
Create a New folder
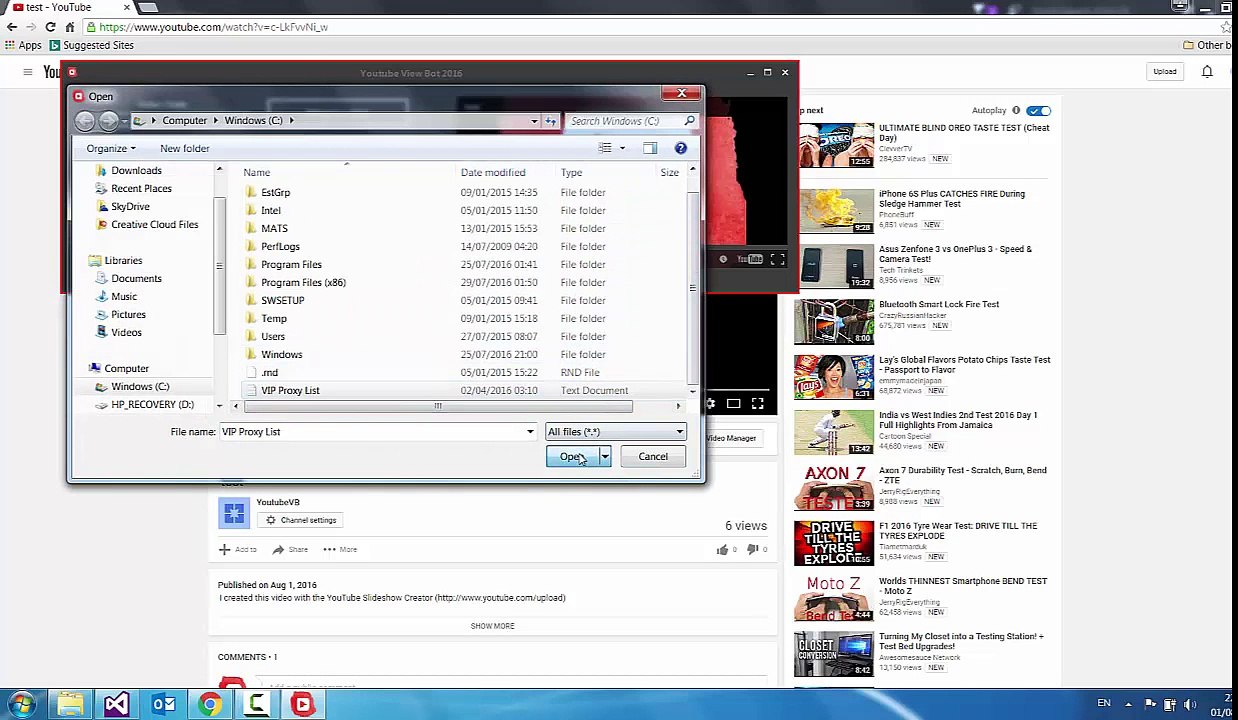(x=185, y=148)
